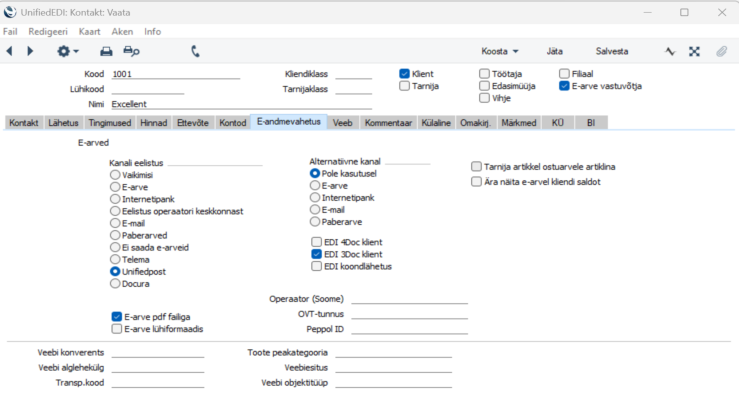
Task: Tick the Edasimüüja checkbox
Action: click(x=484, y=86)
